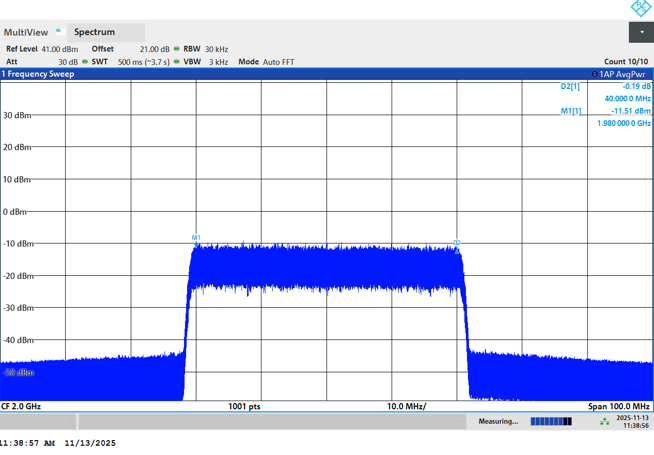The image size is (654, 455).
Task: Open the Ref Level 41.00 dBm setting
Action: click(42, 48)
